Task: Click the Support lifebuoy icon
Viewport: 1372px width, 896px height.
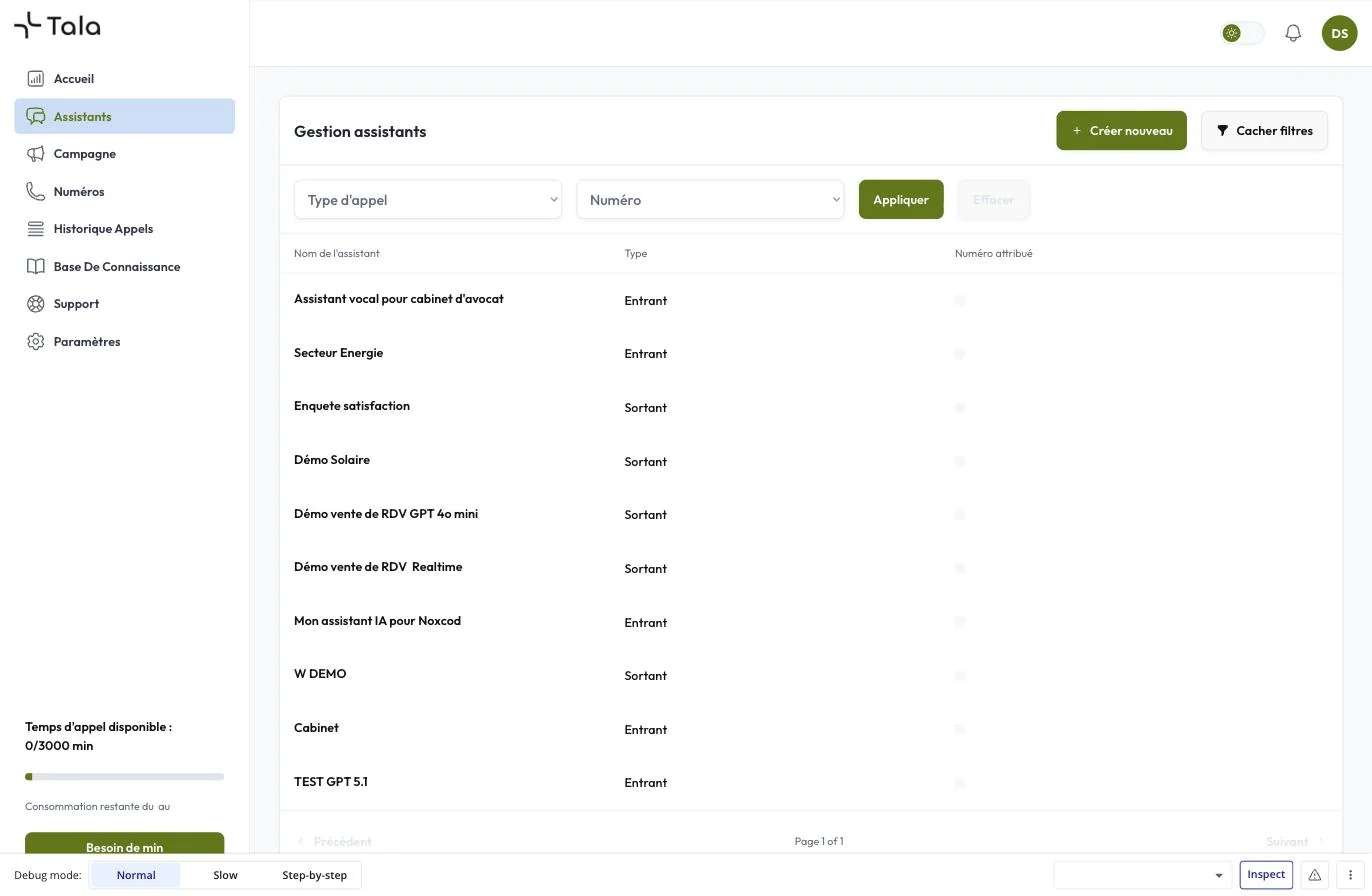Action: point(36,304)
